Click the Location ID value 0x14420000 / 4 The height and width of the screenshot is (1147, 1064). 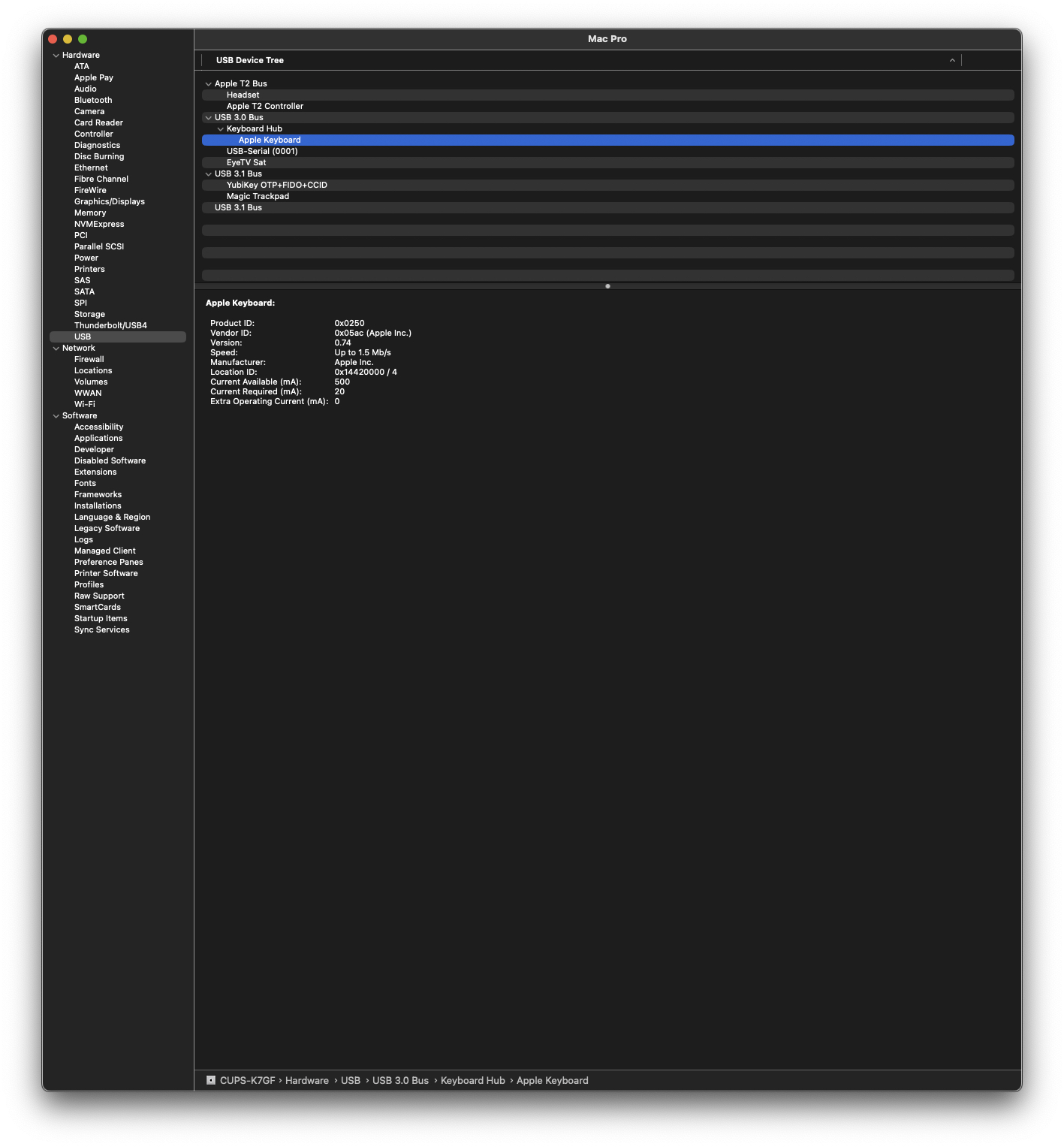coord(366,373)
